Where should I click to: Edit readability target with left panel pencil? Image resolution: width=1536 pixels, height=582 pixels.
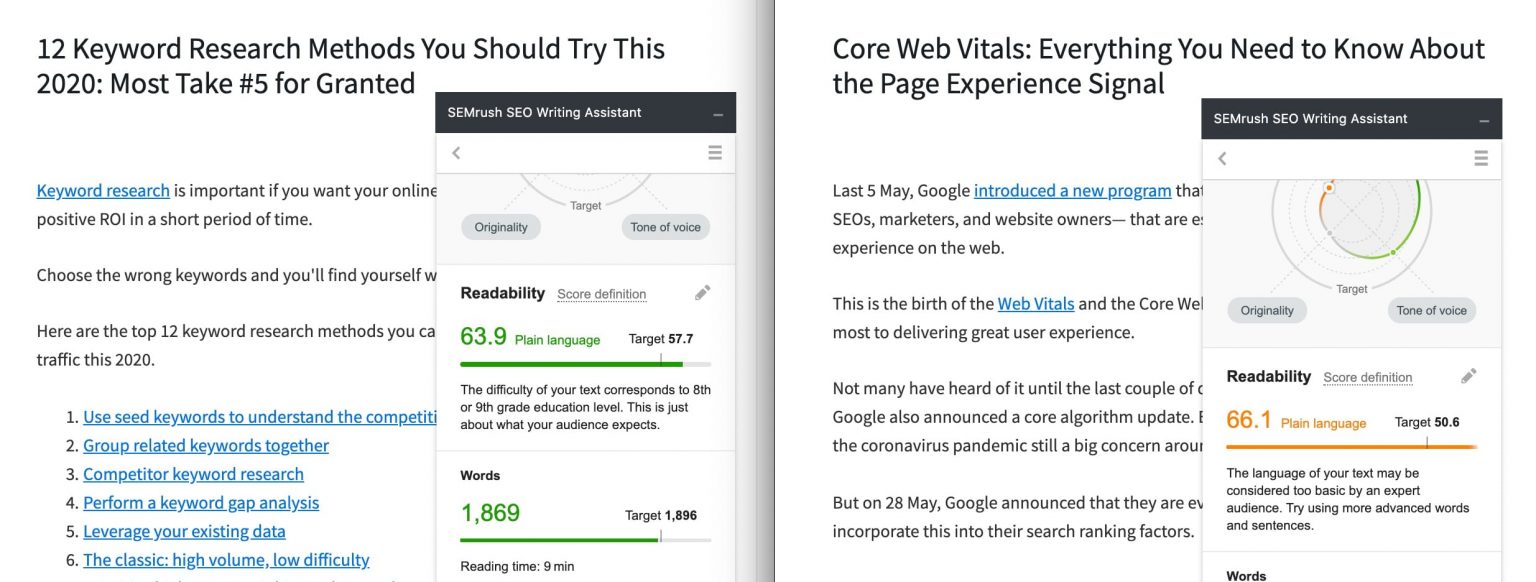703,293
